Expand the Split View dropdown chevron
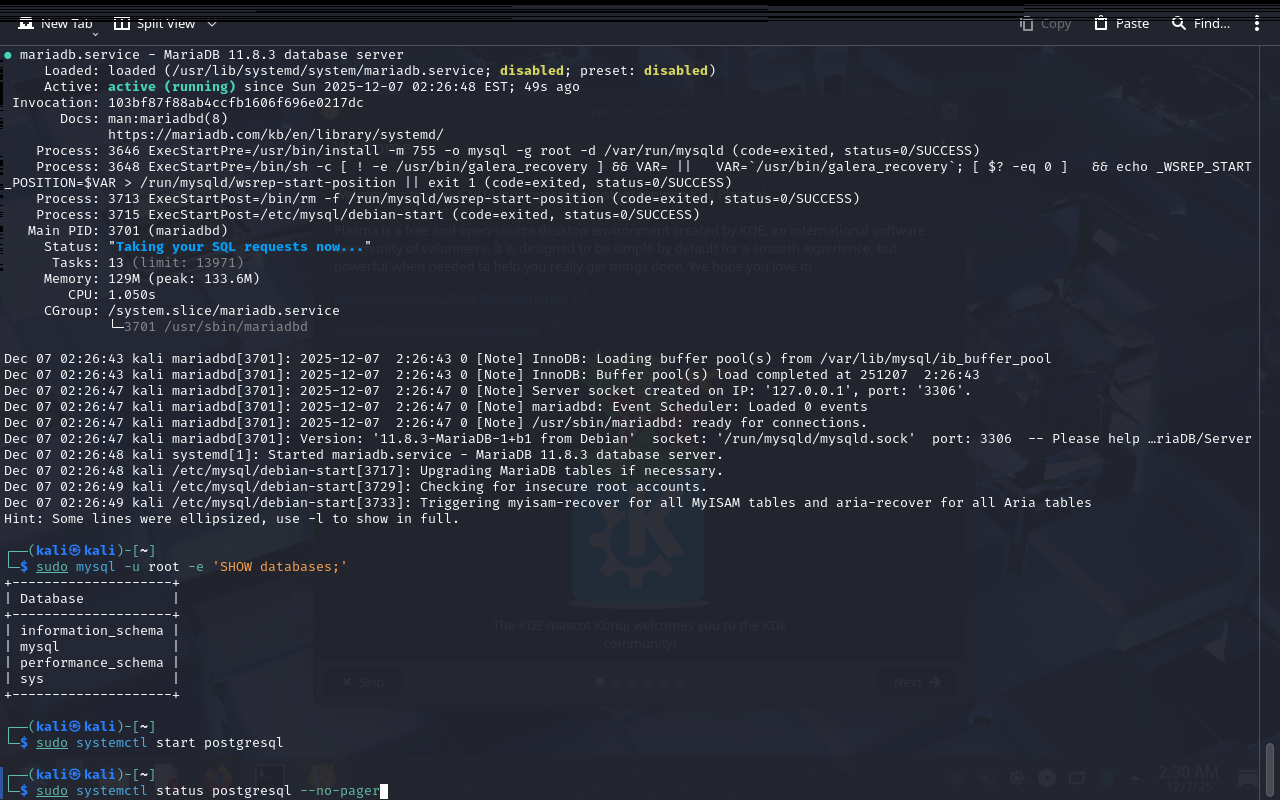The image size is (1280, 800). (x=211, y=23)
